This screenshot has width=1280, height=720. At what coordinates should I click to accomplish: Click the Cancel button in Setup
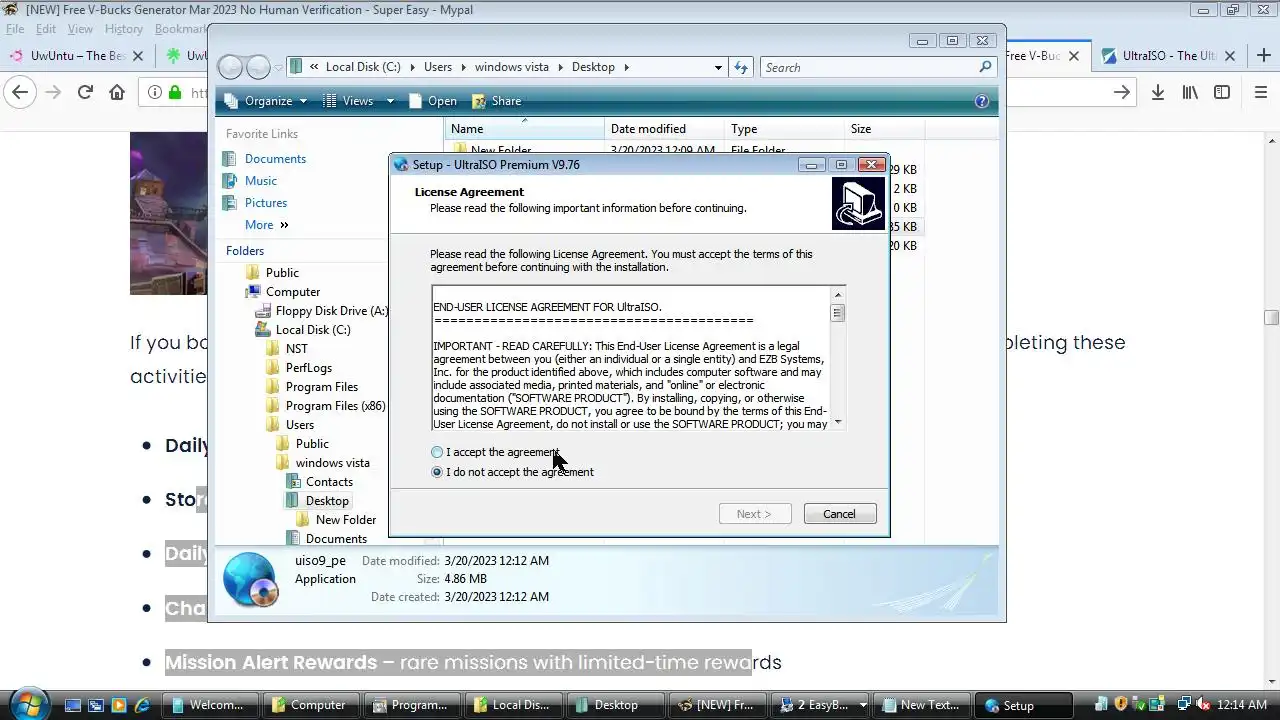(x=839, y=514)
